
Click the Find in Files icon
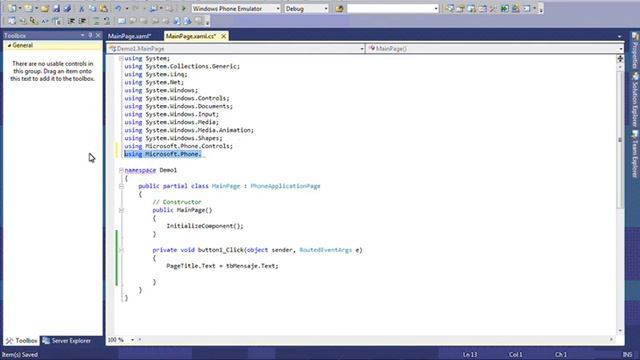coord(340,9)
